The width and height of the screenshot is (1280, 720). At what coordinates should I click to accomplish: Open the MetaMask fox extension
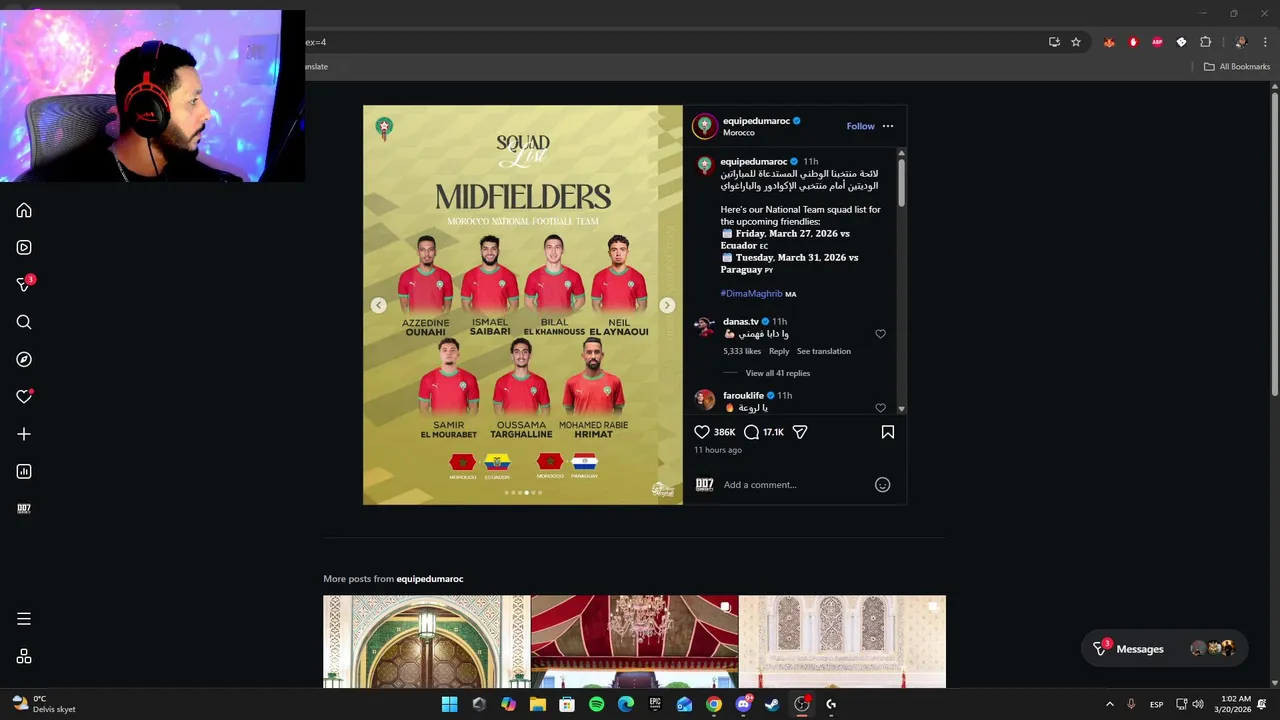coord(1109,42)
